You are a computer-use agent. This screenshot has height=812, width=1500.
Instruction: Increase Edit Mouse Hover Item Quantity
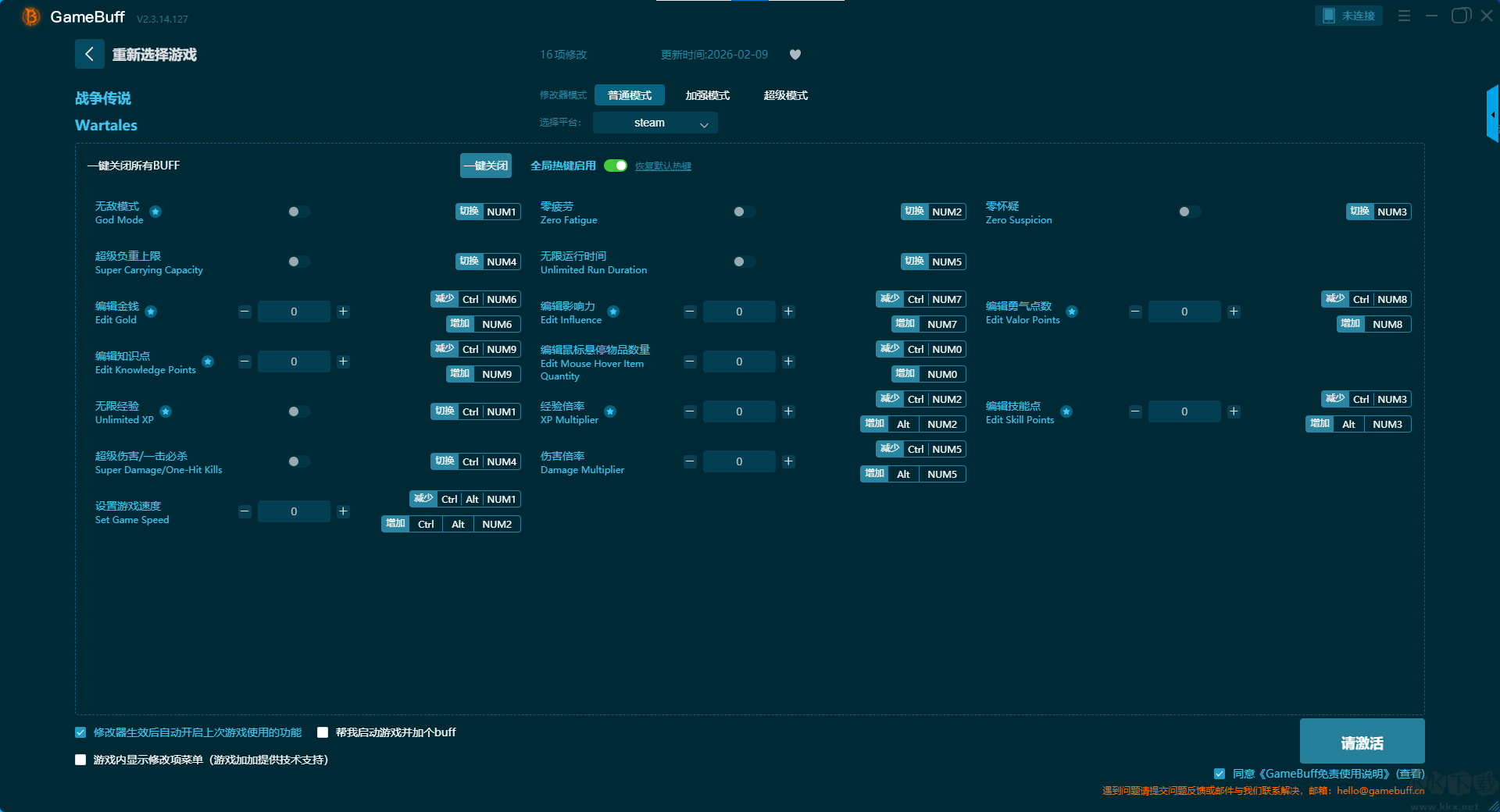788,361
